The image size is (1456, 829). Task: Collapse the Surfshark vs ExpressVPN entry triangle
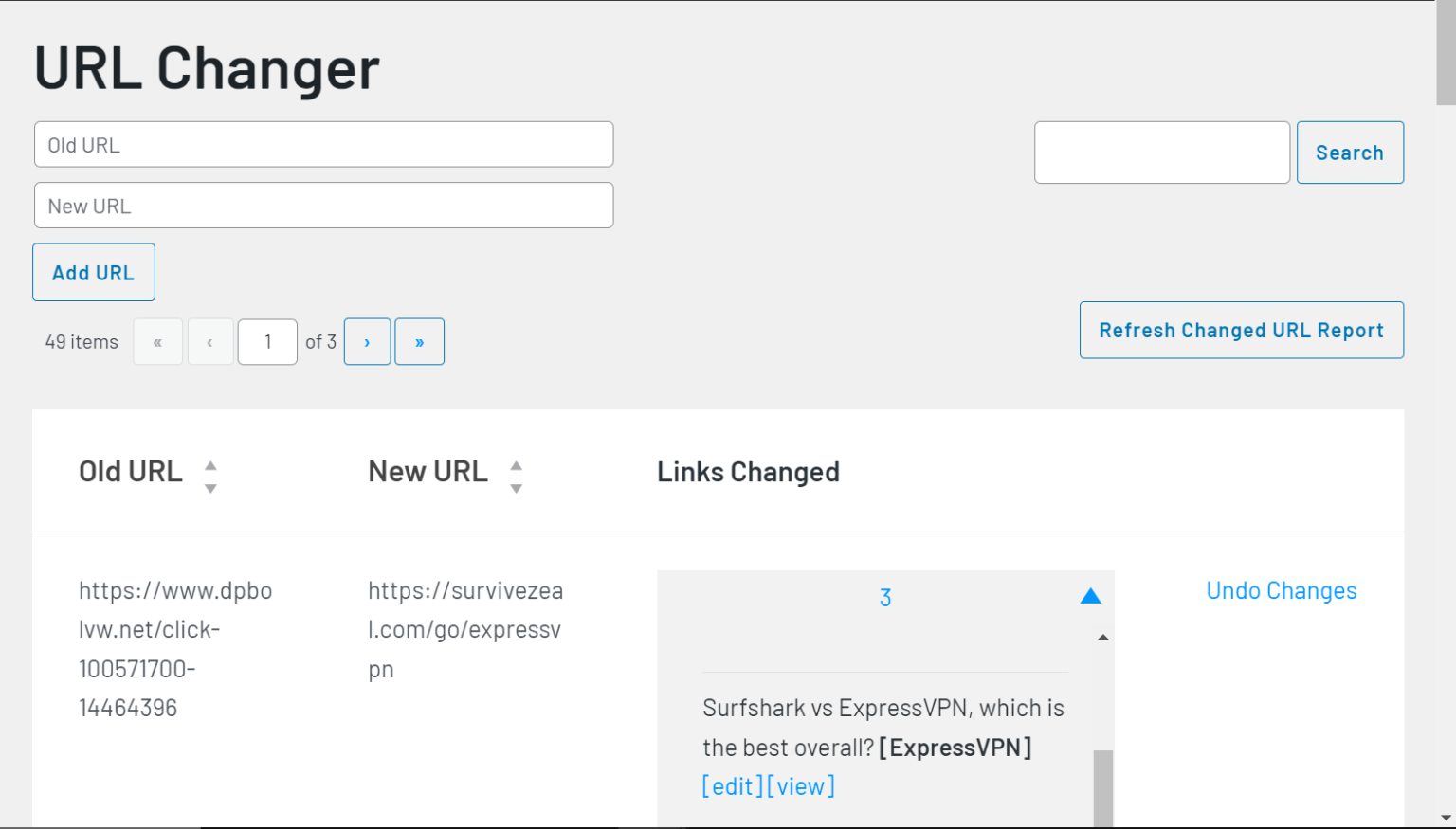tap(1090, 595)
